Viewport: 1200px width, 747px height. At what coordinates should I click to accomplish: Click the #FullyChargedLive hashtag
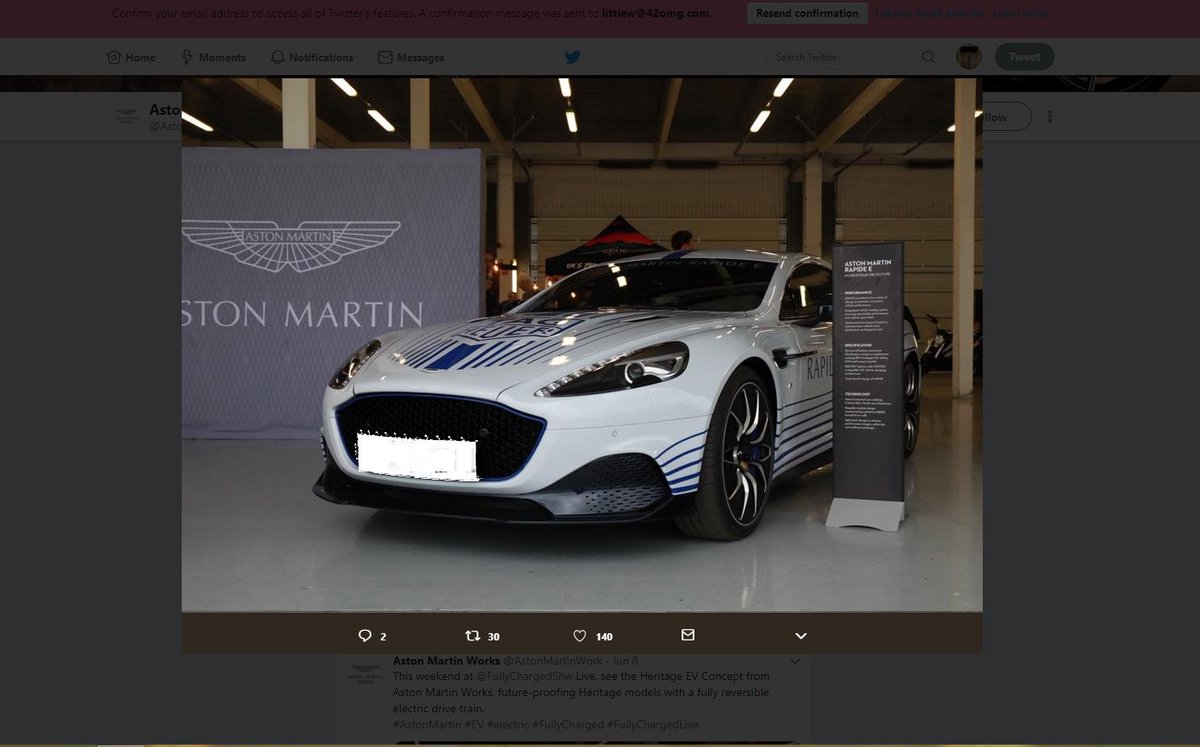click(x=653, y=724)
